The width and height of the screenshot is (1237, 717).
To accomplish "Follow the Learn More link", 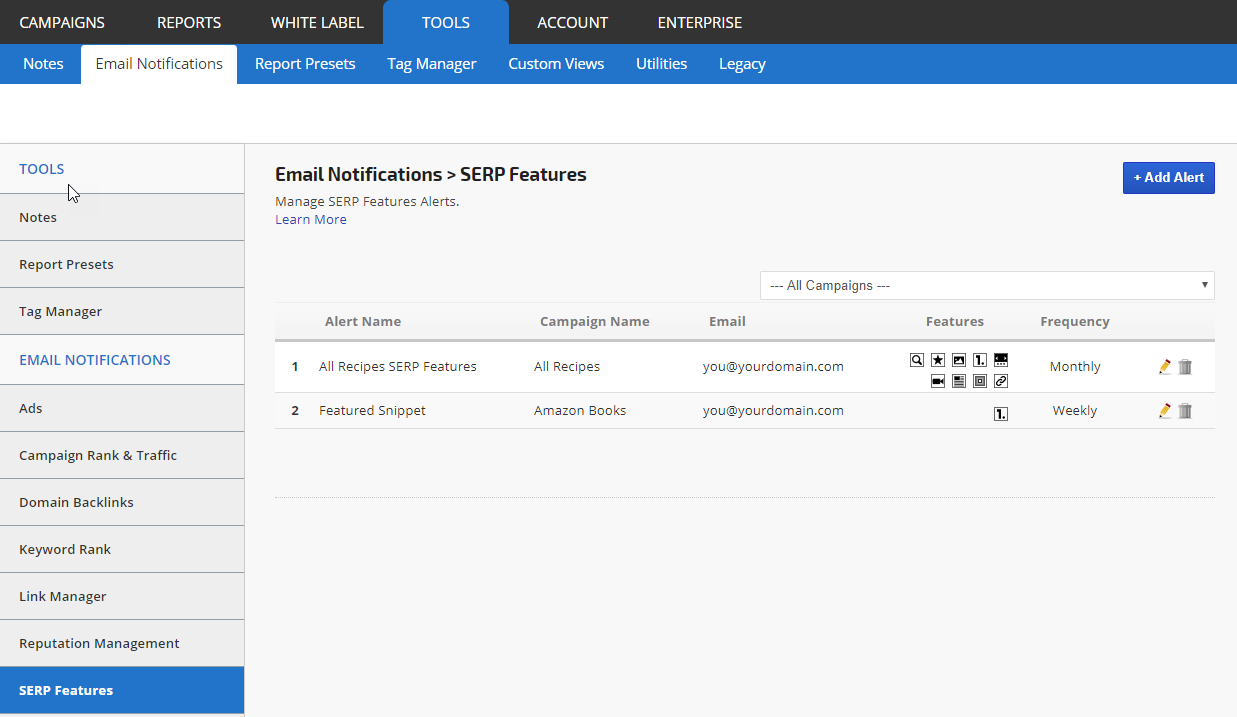I will [311, 220].
